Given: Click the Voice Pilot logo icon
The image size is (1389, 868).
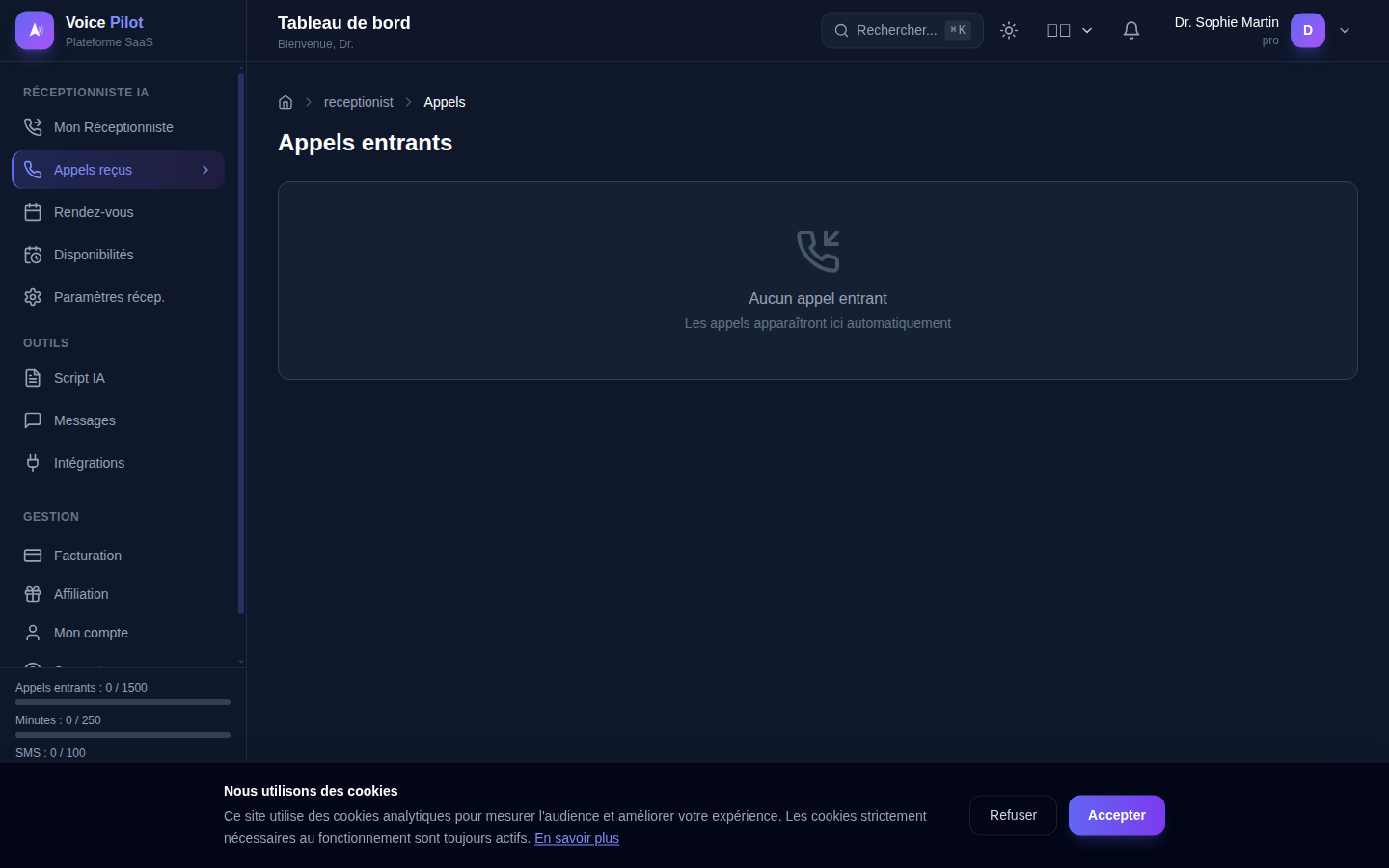Looking at the screenshot, I should [35, 30].
